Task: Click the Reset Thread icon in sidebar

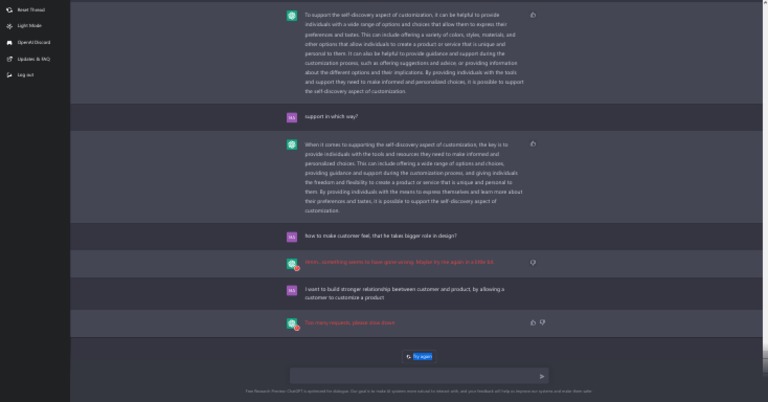Action: (x=9, y=9)
